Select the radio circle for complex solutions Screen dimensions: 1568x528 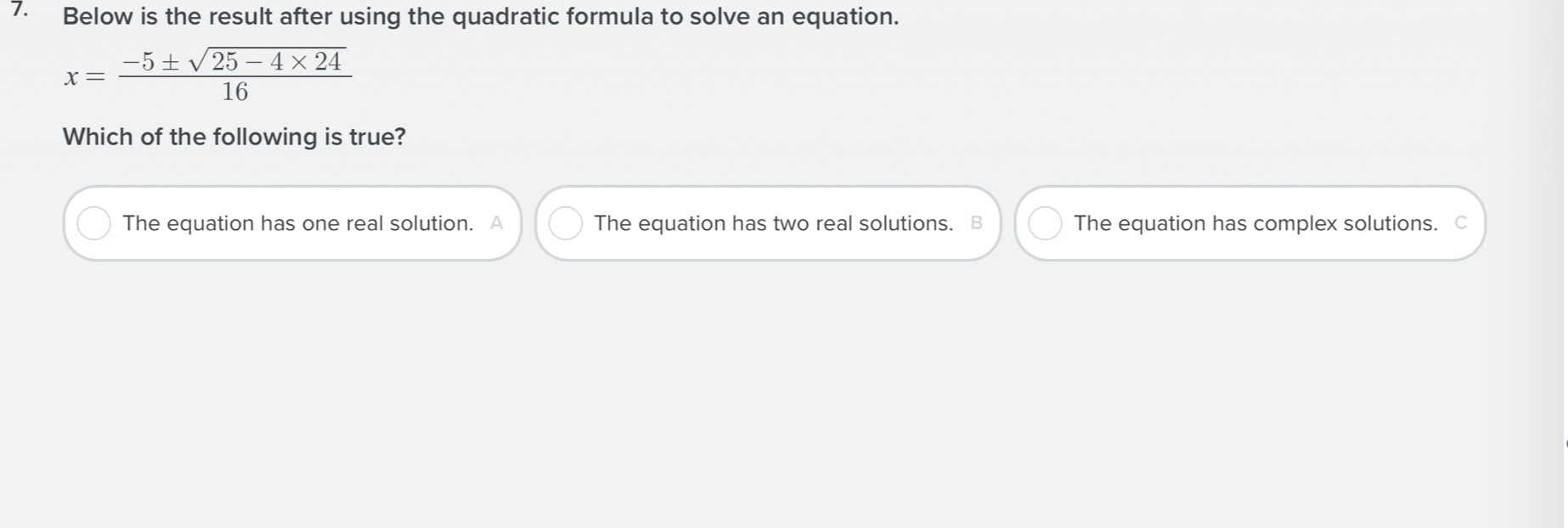pos(1045,223)
